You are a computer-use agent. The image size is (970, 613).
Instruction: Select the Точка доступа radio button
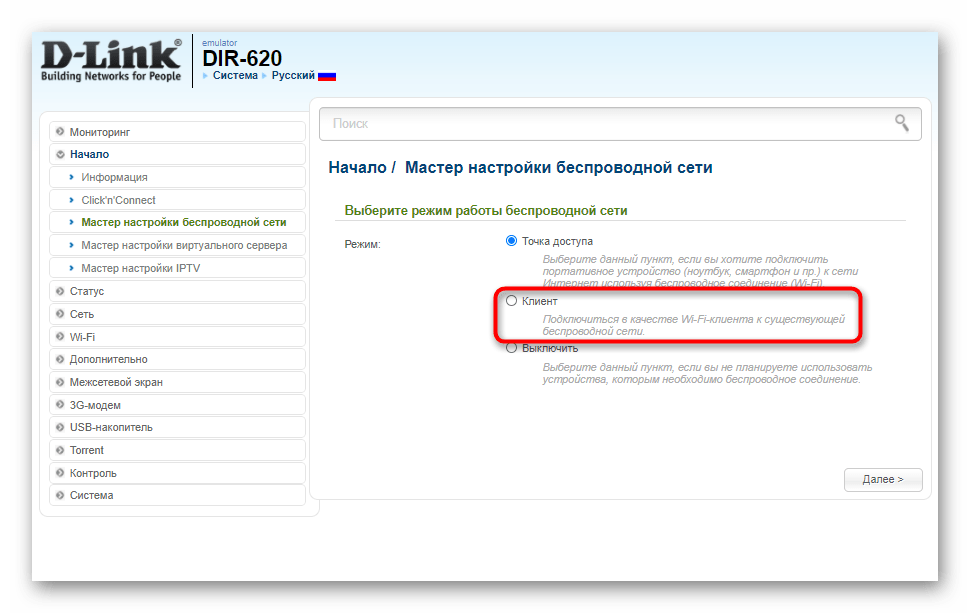coord(512,241)
